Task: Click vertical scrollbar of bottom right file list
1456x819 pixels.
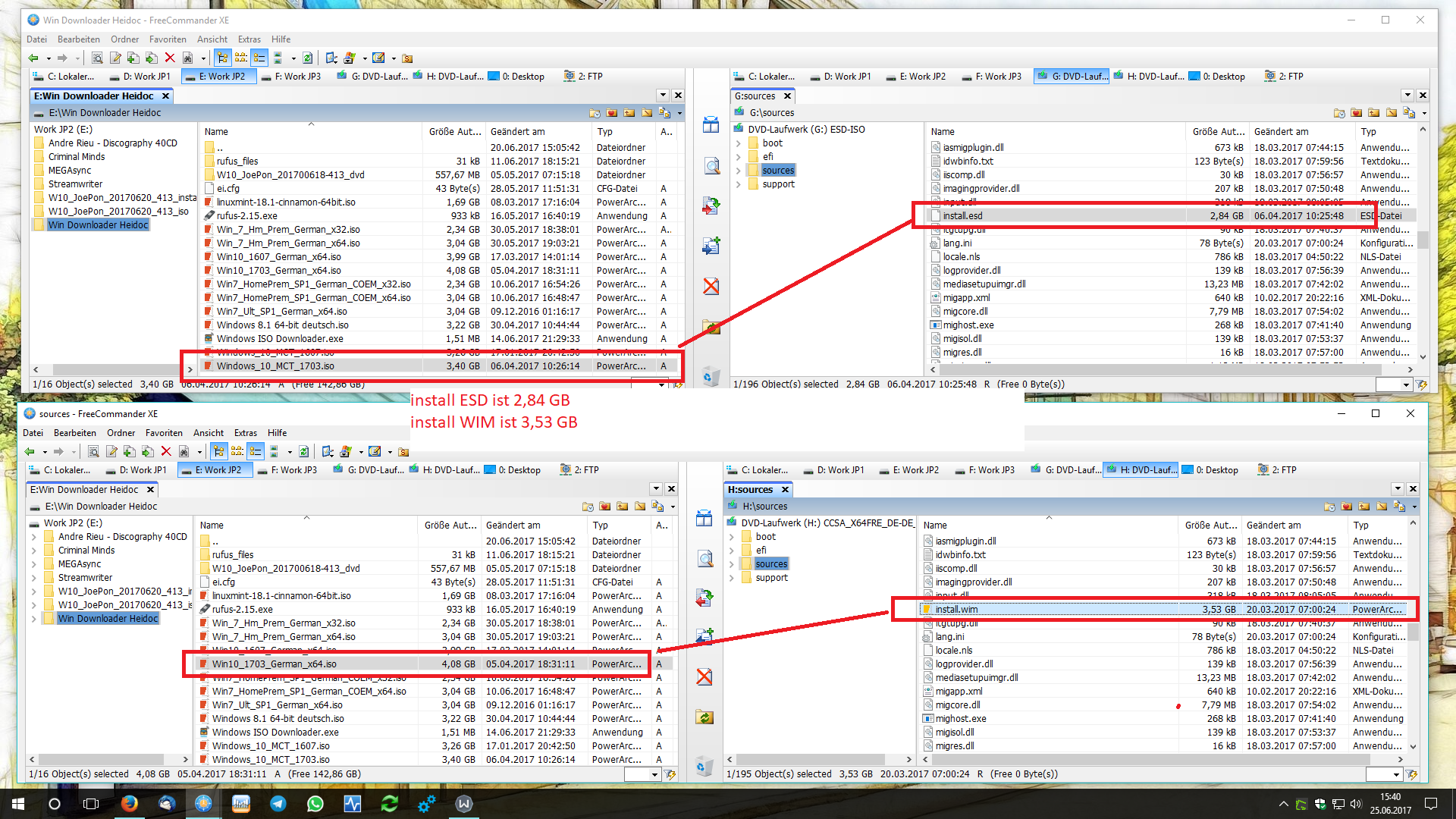Action: [x=1414, y=634]
